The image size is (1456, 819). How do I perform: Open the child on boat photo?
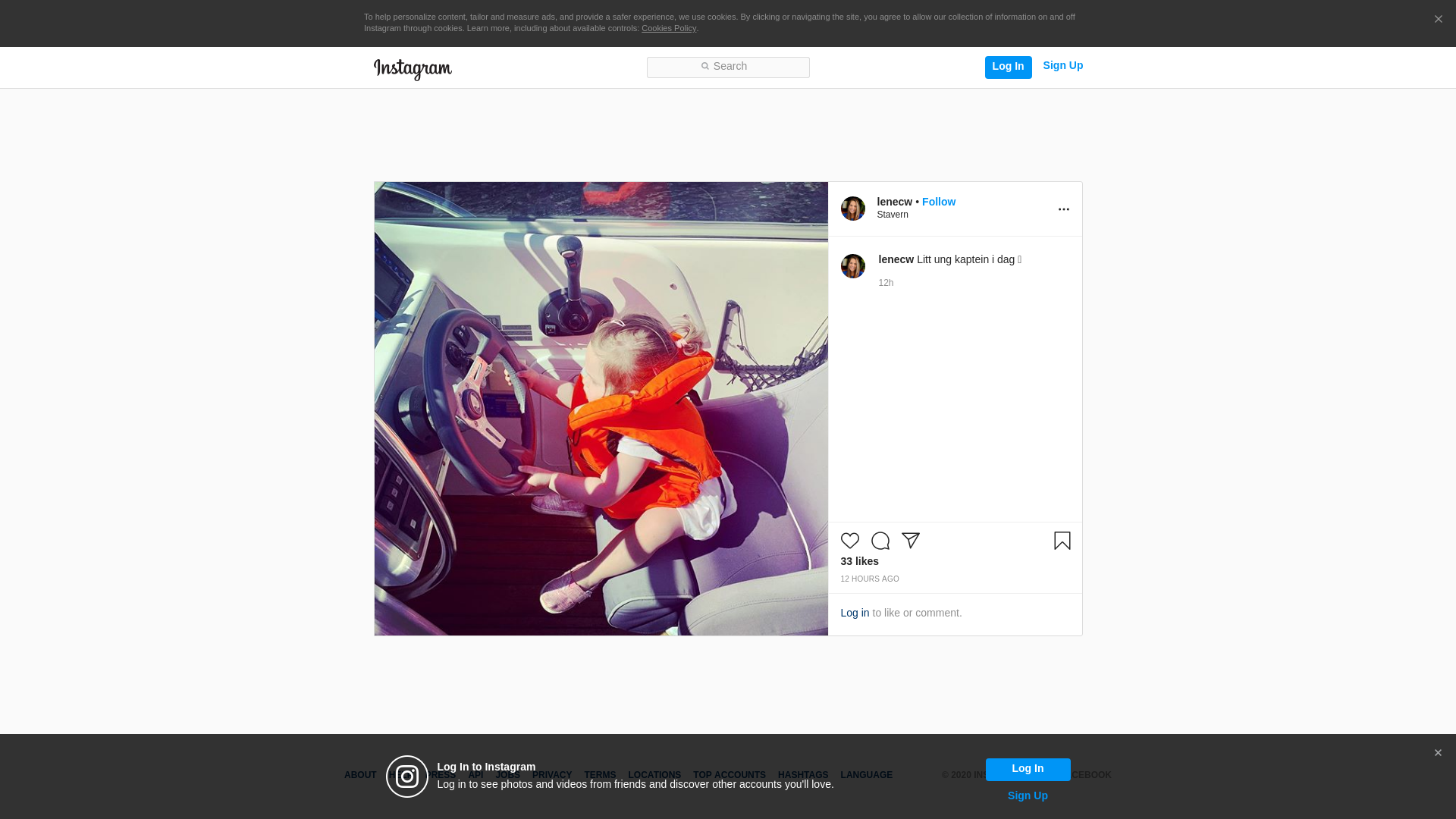point(601,409)
